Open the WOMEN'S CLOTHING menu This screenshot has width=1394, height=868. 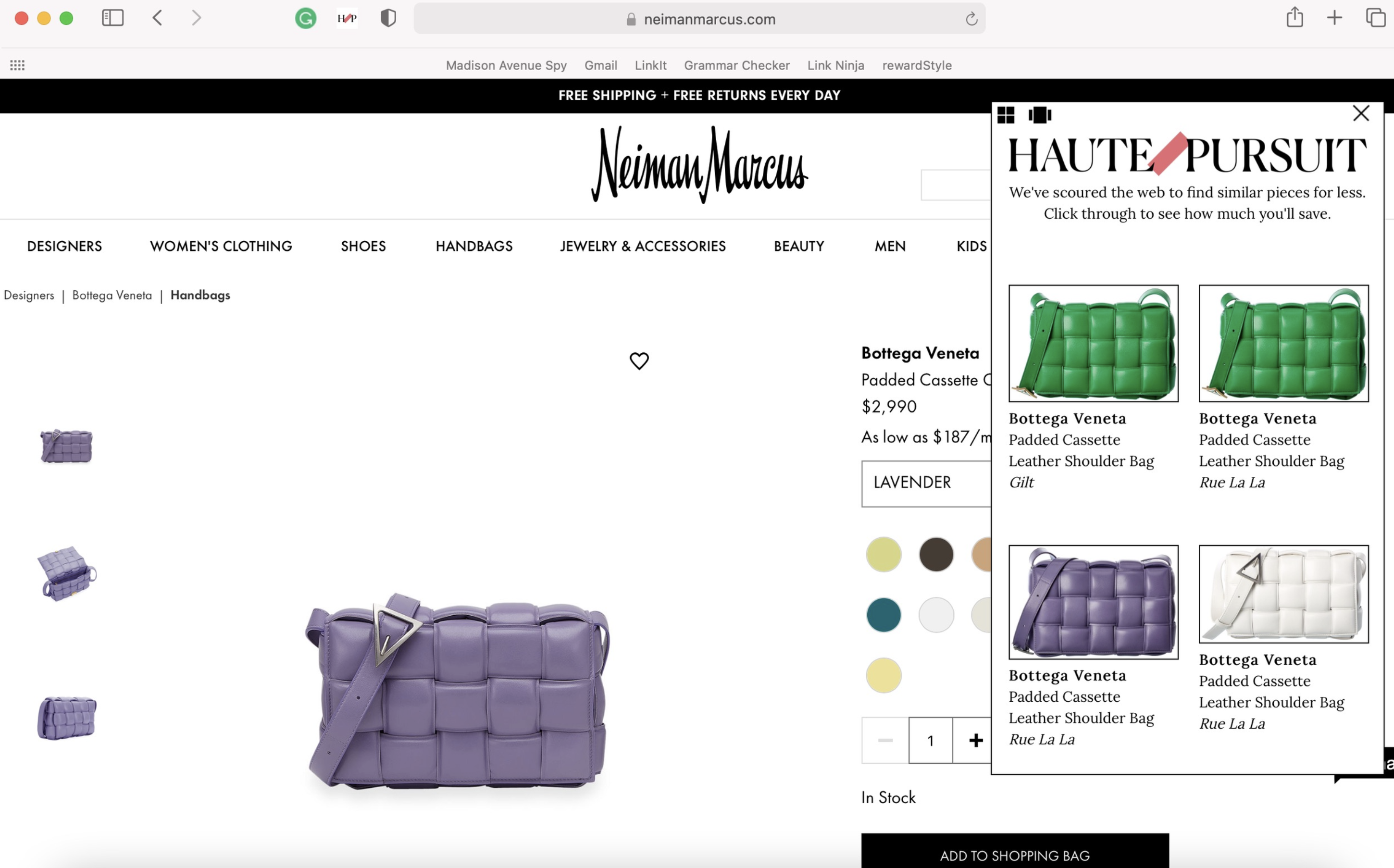pyautogui.click(x=221, y=246)
